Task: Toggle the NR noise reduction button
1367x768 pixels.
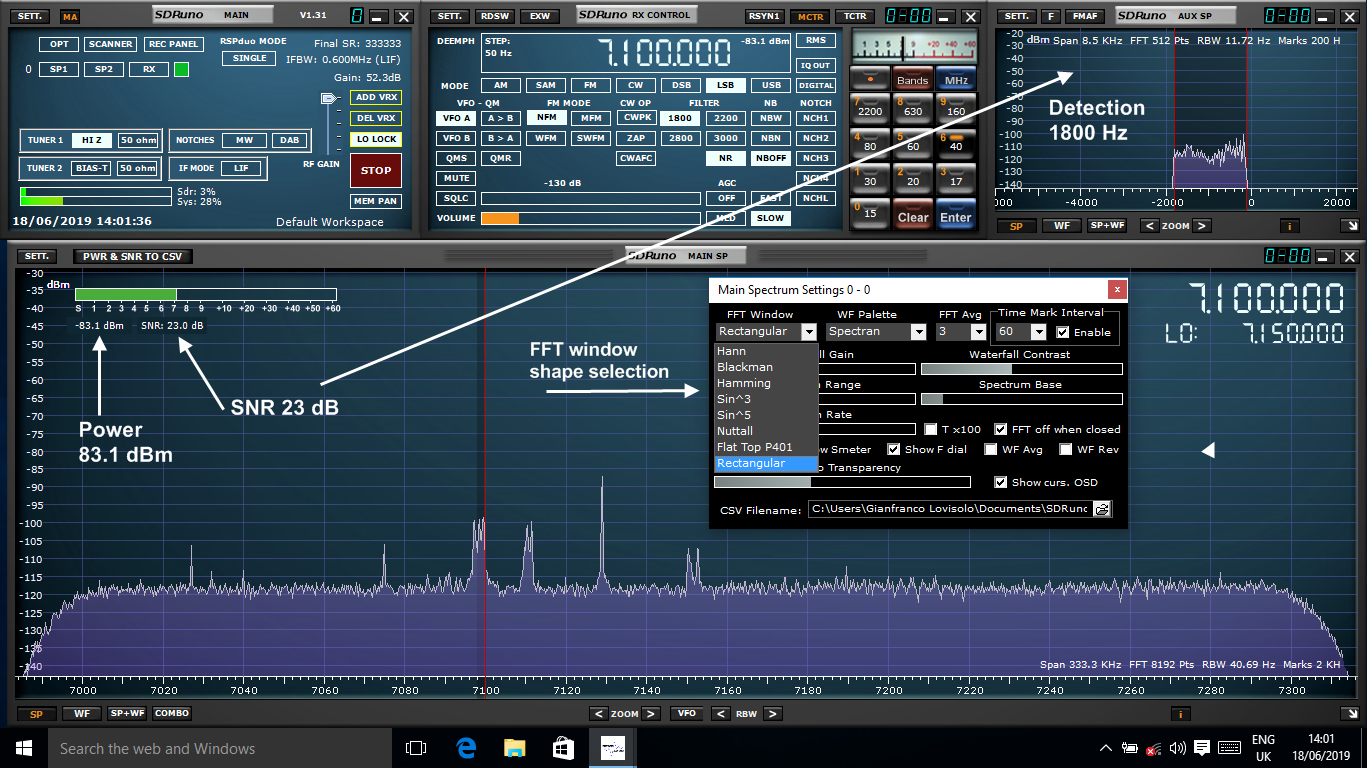Action: point(726,158)
